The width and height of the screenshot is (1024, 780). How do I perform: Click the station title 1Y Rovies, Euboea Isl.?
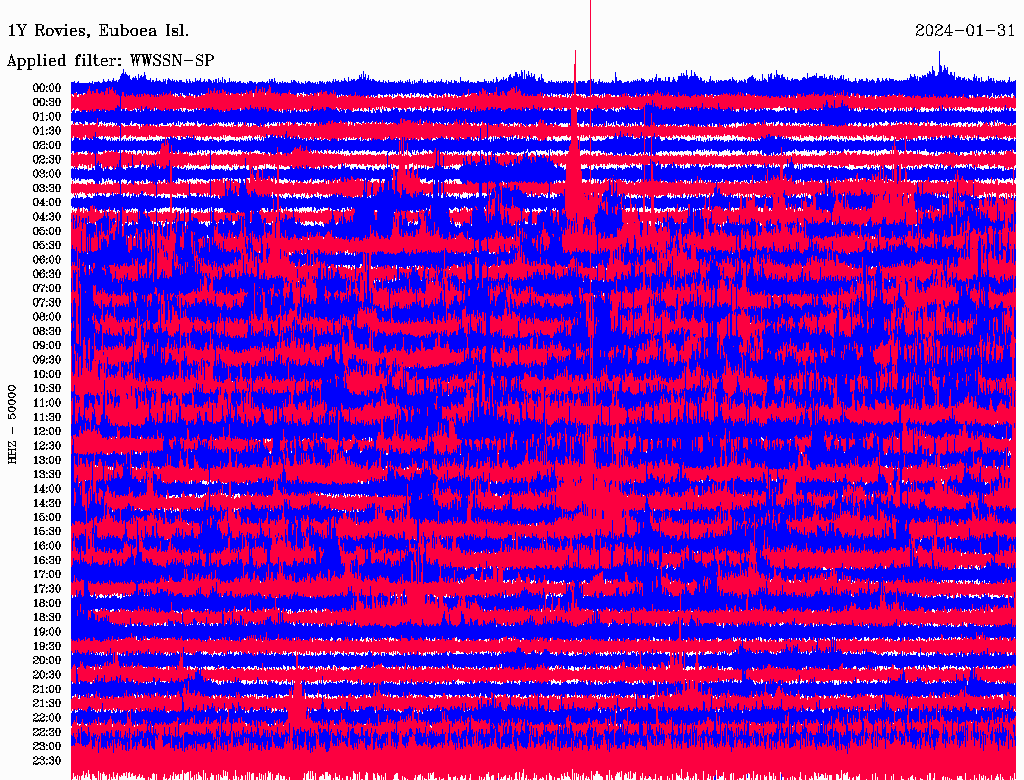[98, 31]
